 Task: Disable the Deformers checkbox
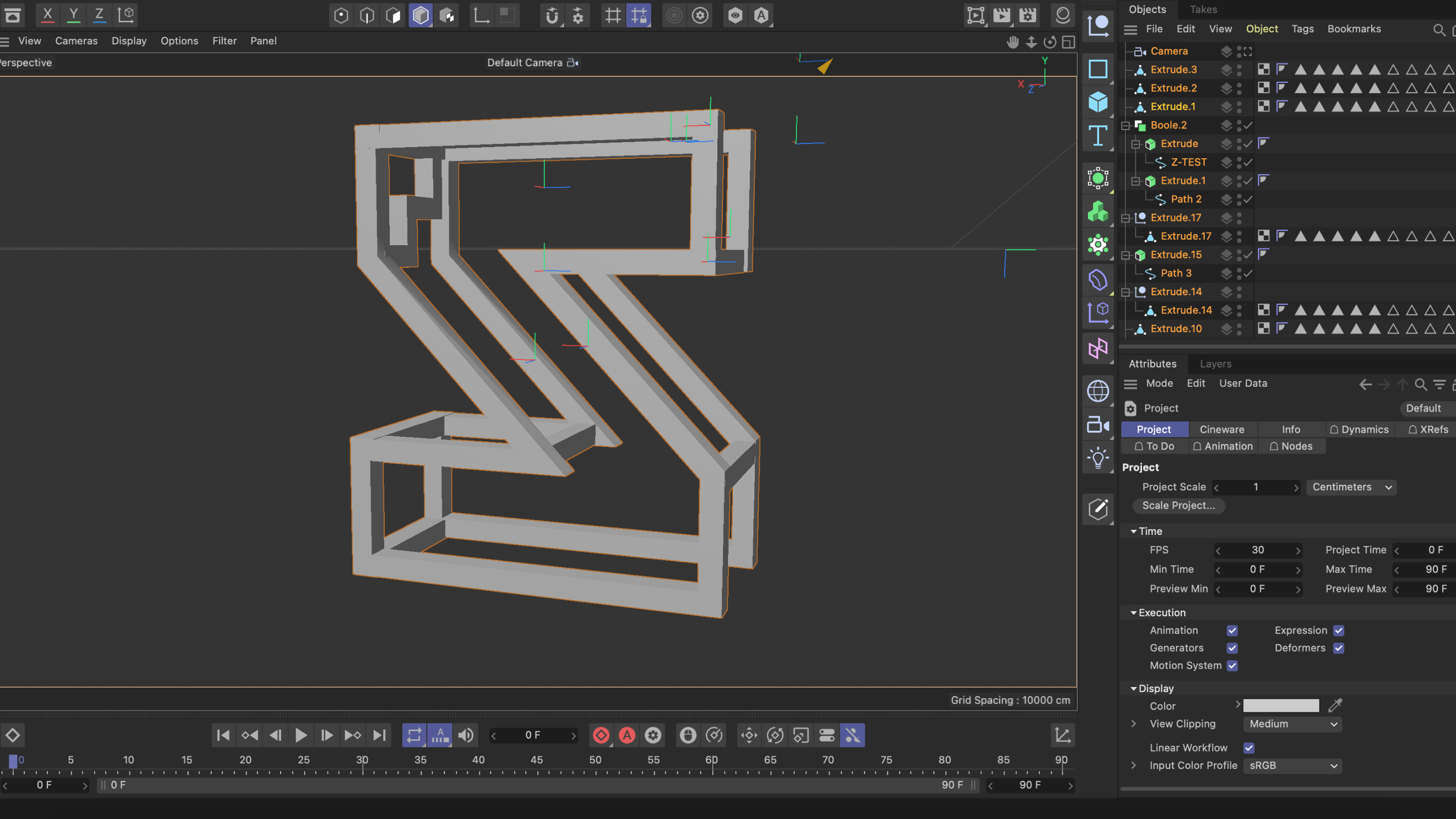pyautogui.click(x=1338, y=648)
